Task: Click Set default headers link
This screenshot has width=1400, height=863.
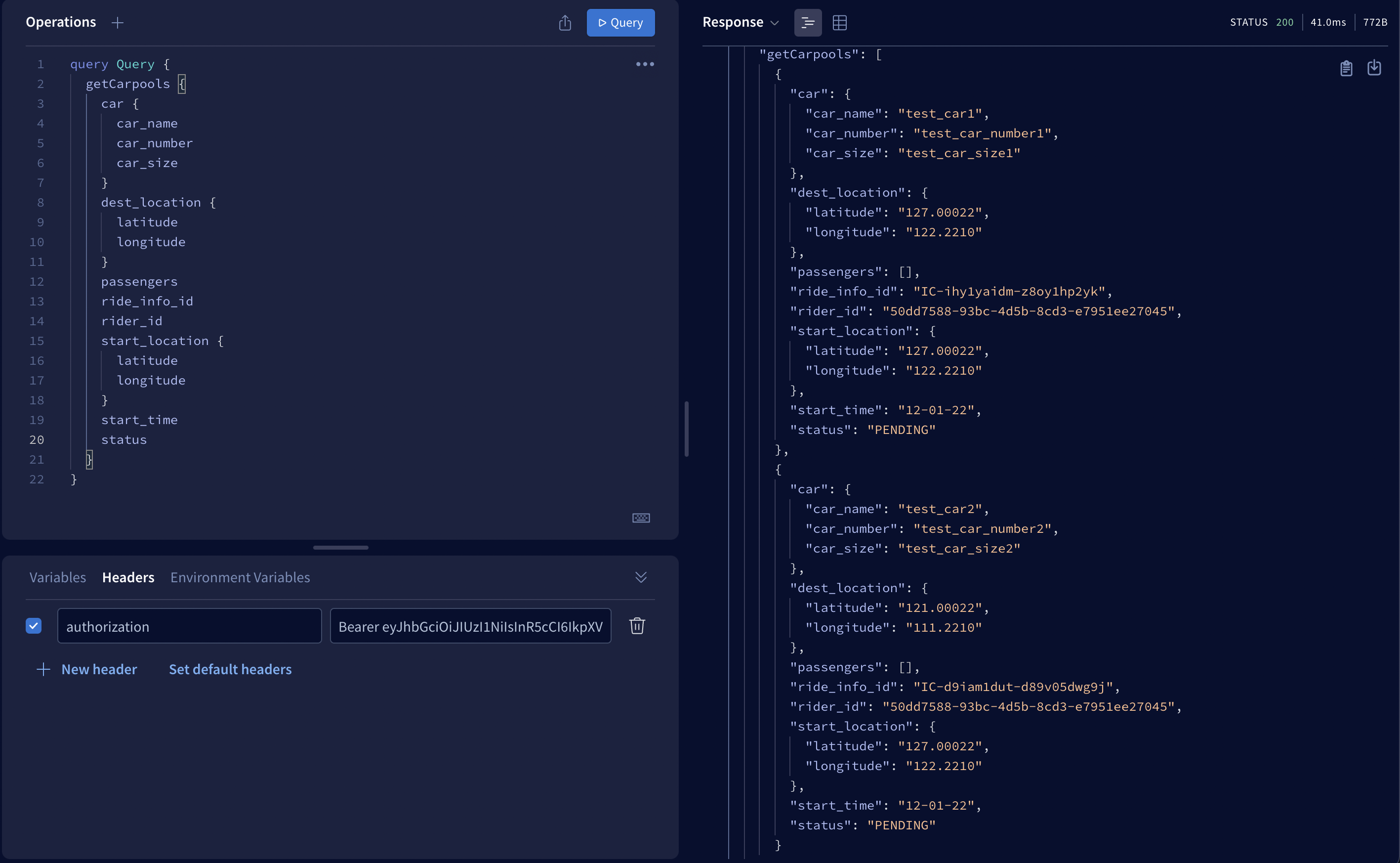Action: [230, 669]
